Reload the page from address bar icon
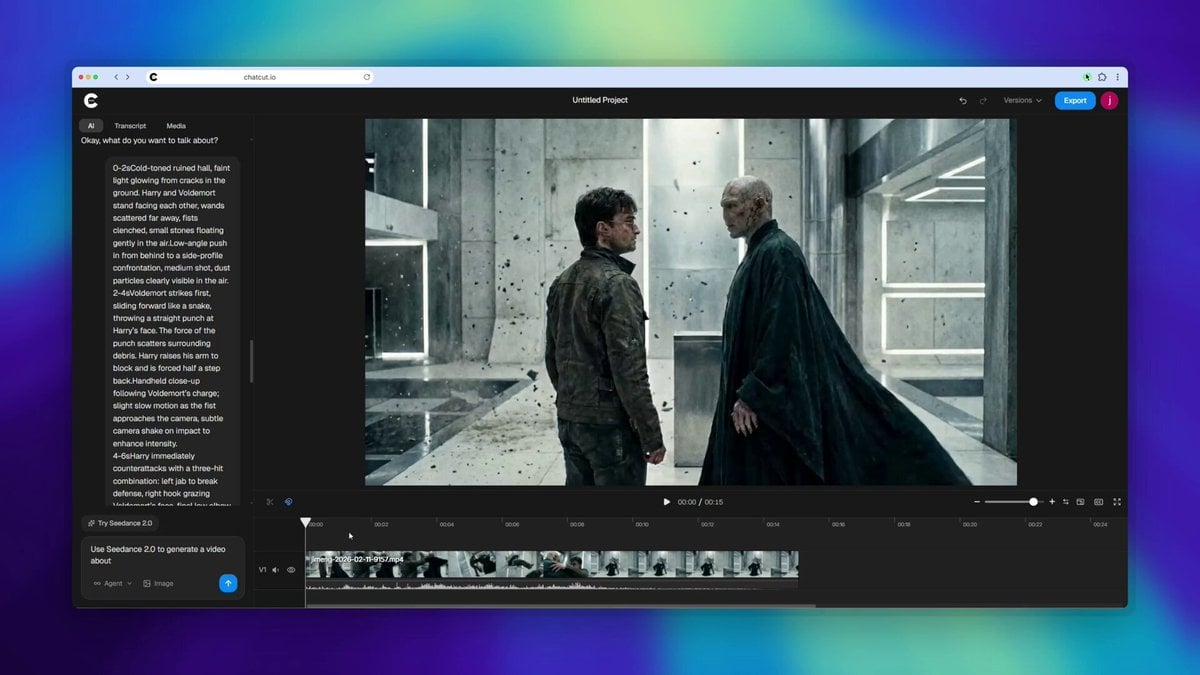 [367, 77]
